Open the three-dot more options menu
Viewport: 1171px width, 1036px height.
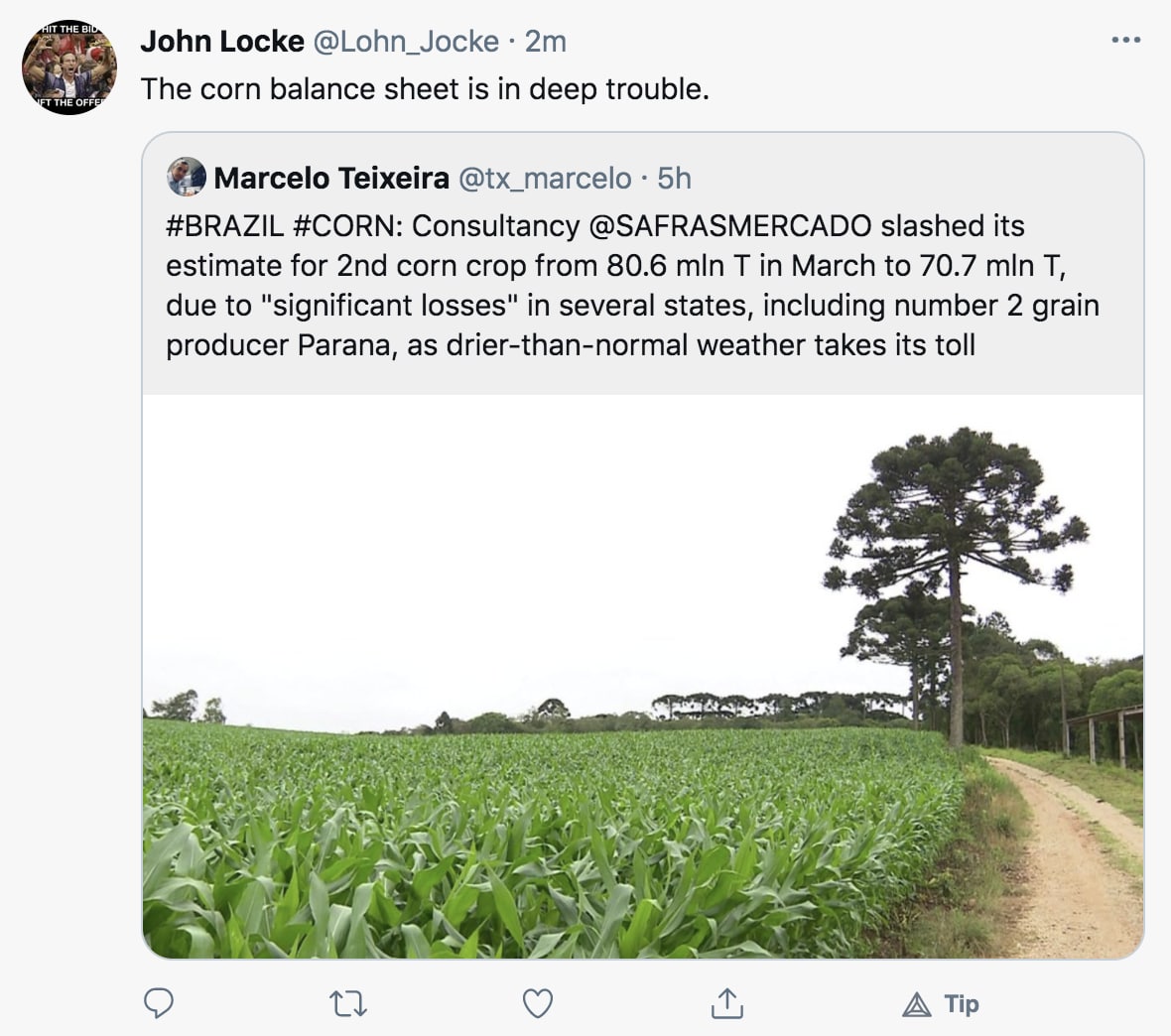click(x=1125, y=41)
